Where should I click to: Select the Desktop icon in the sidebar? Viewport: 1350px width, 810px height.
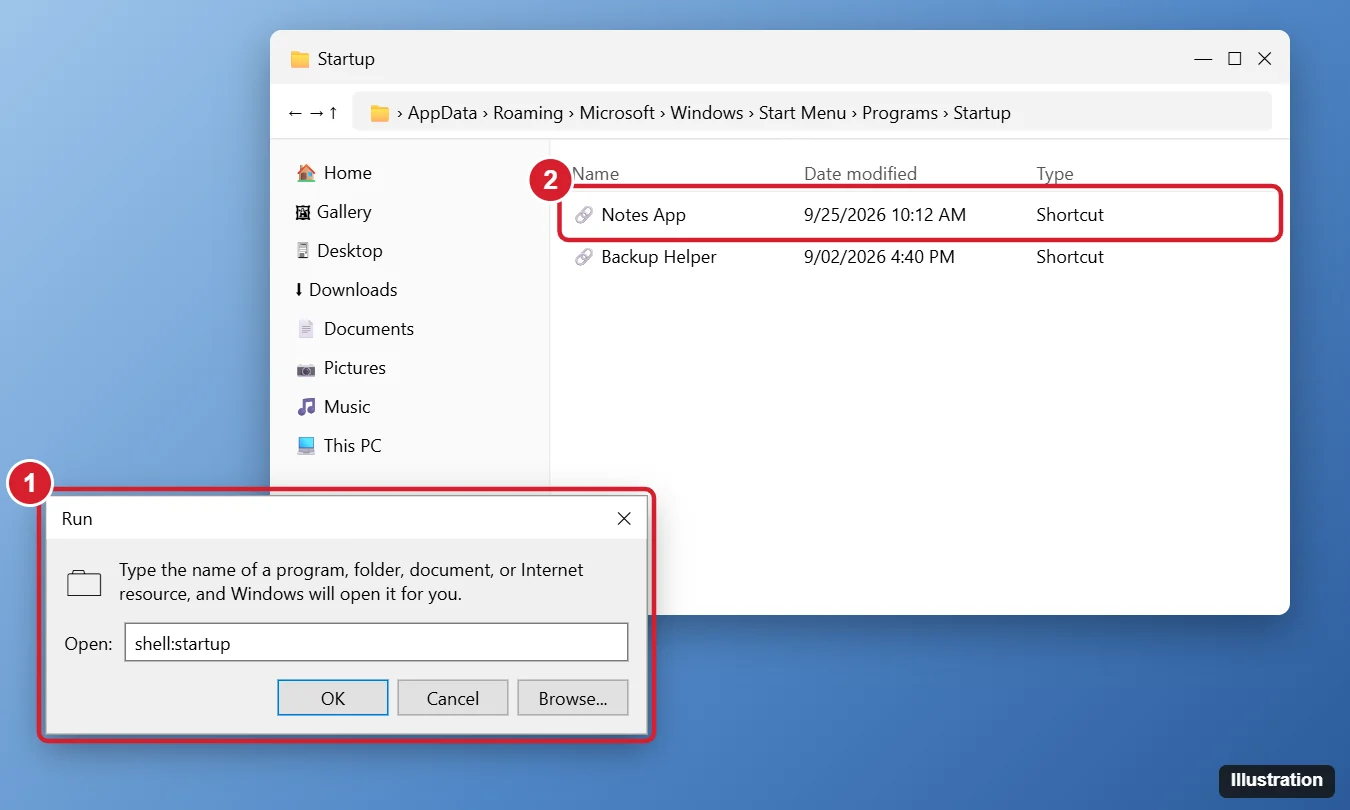point(302,251)
